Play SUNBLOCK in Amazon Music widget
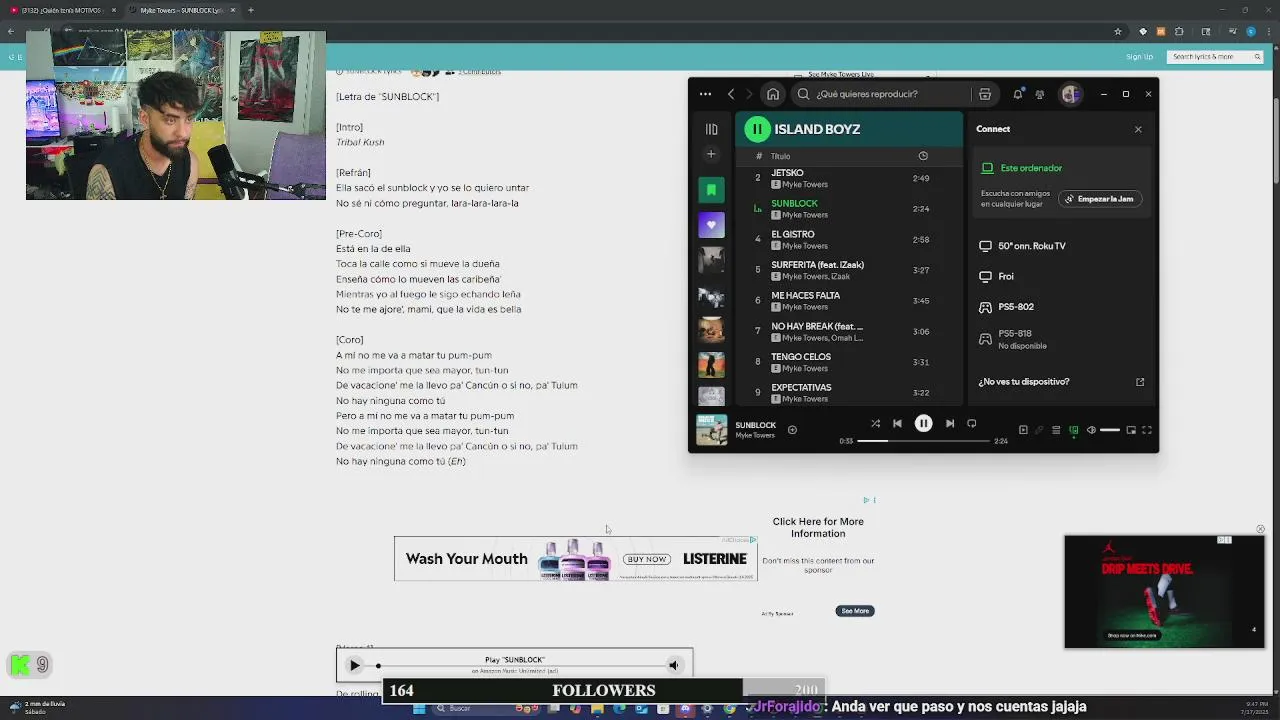The image size is (1280, 720). 354,665
